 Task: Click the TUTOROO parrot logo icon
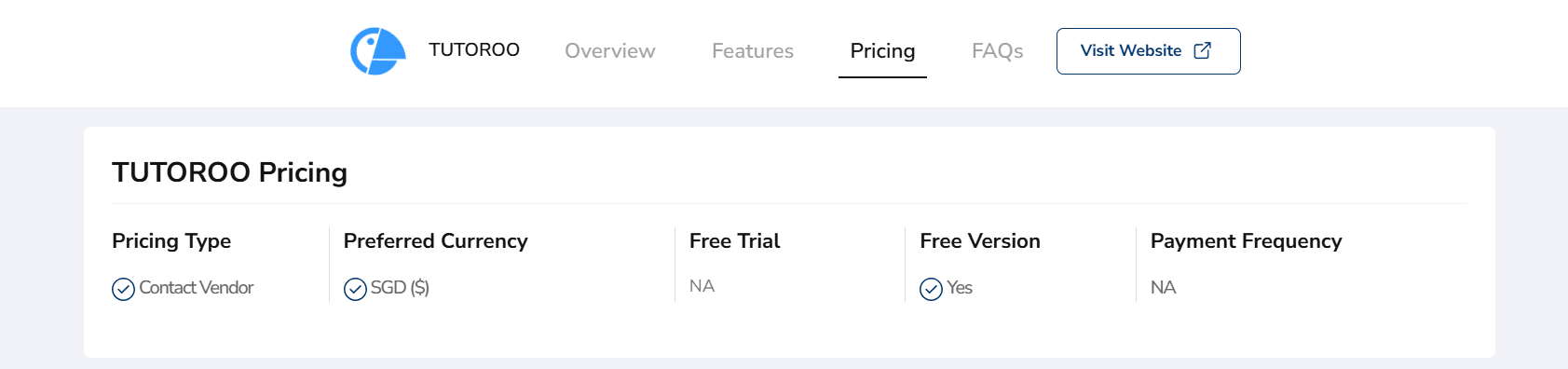coord(377,50)
